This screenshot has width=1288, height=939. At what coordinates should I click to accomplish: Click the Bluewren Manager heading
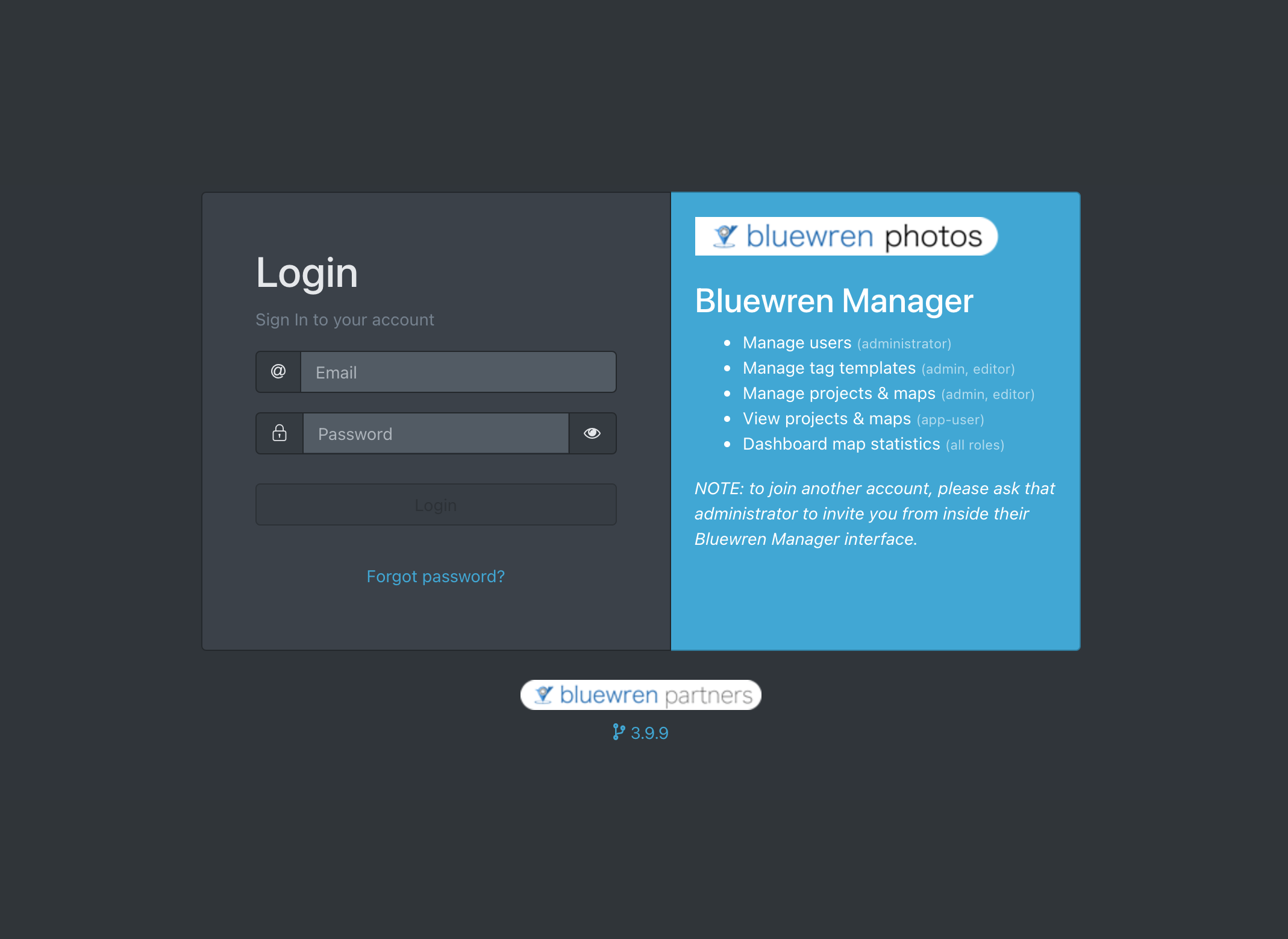834,301
